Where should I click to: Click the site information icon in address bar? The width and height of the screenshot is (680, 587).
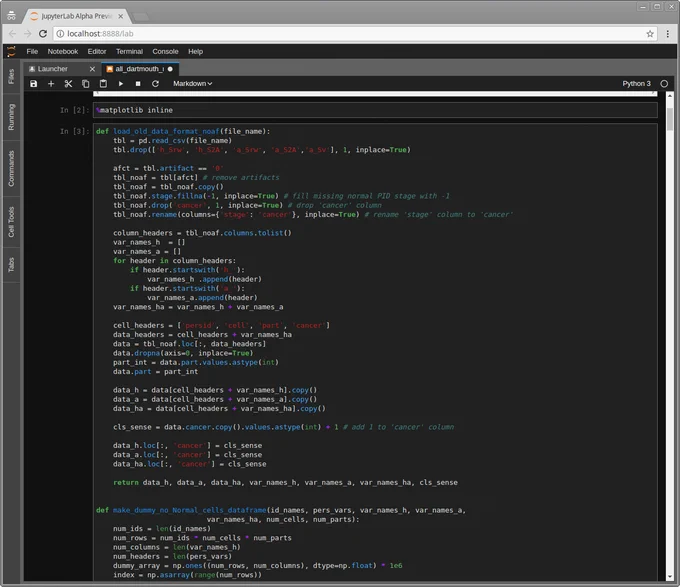point(60,33)
